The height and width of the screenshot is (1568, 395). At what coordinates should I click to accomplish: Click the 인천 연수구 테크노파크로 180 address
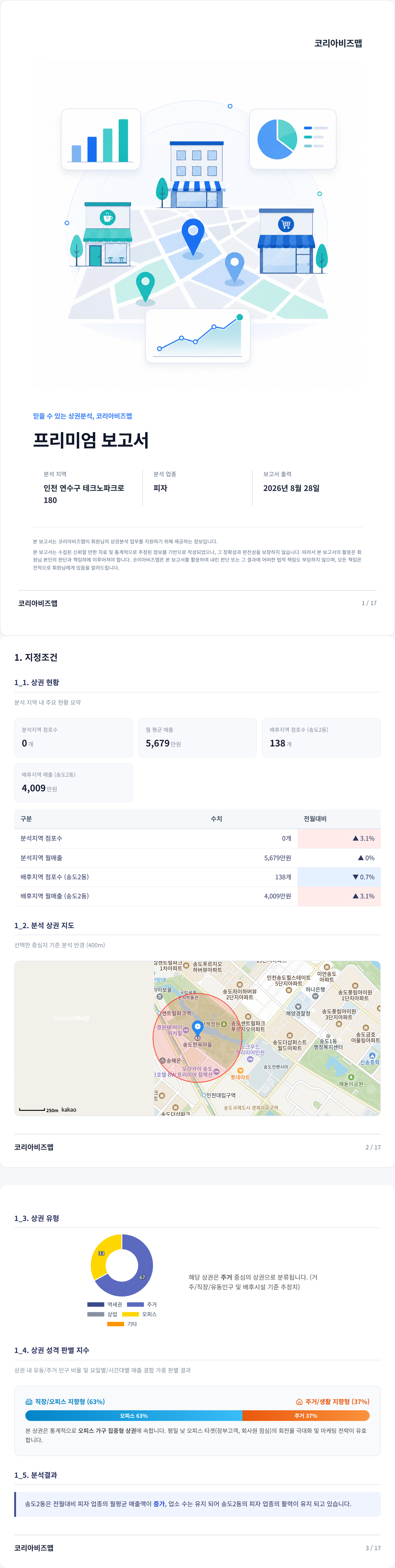(84, 494)
